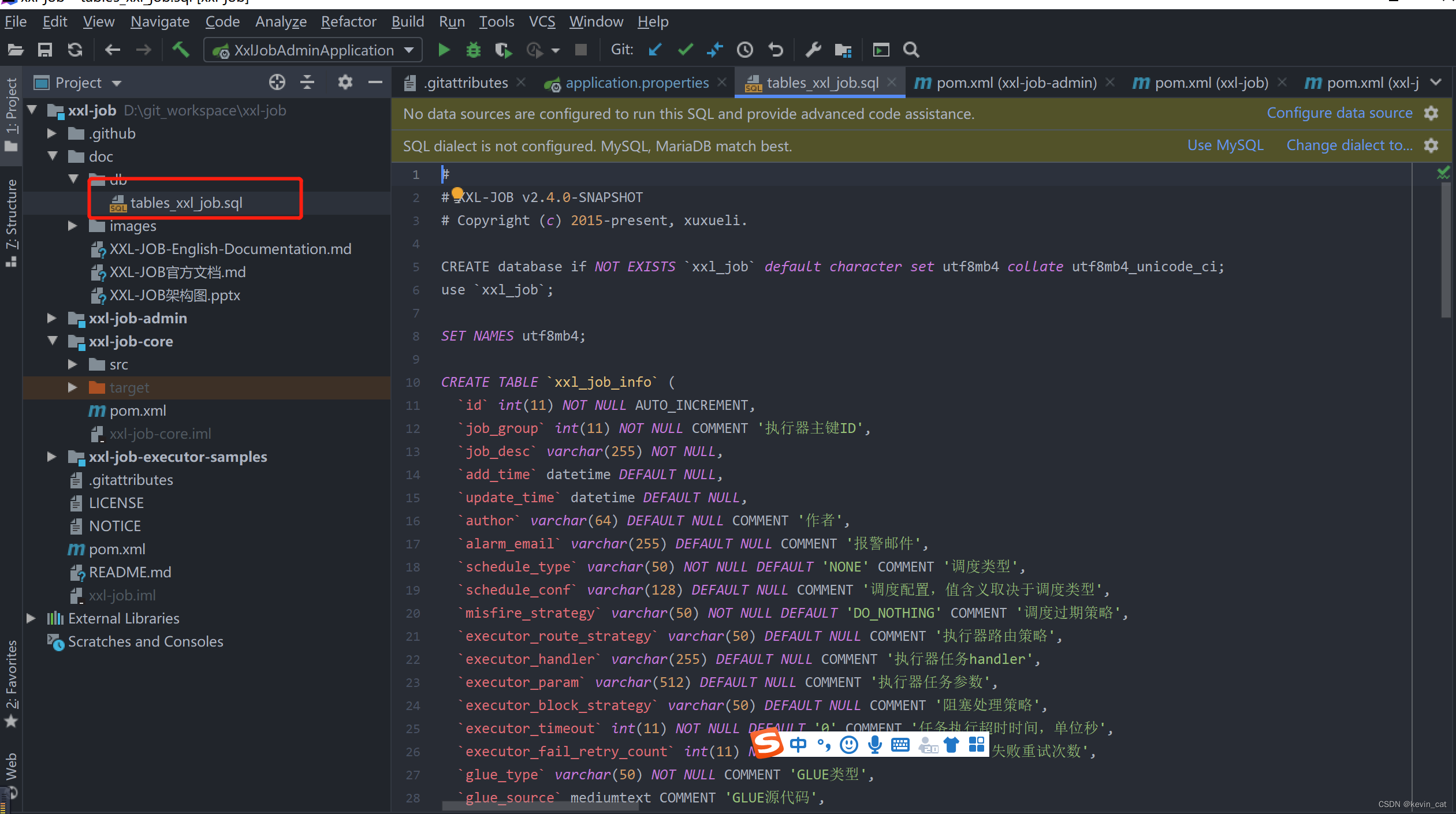Toggle the Favorites tool window
This screenshot has height=814, width=1456.
pos(12,682)
